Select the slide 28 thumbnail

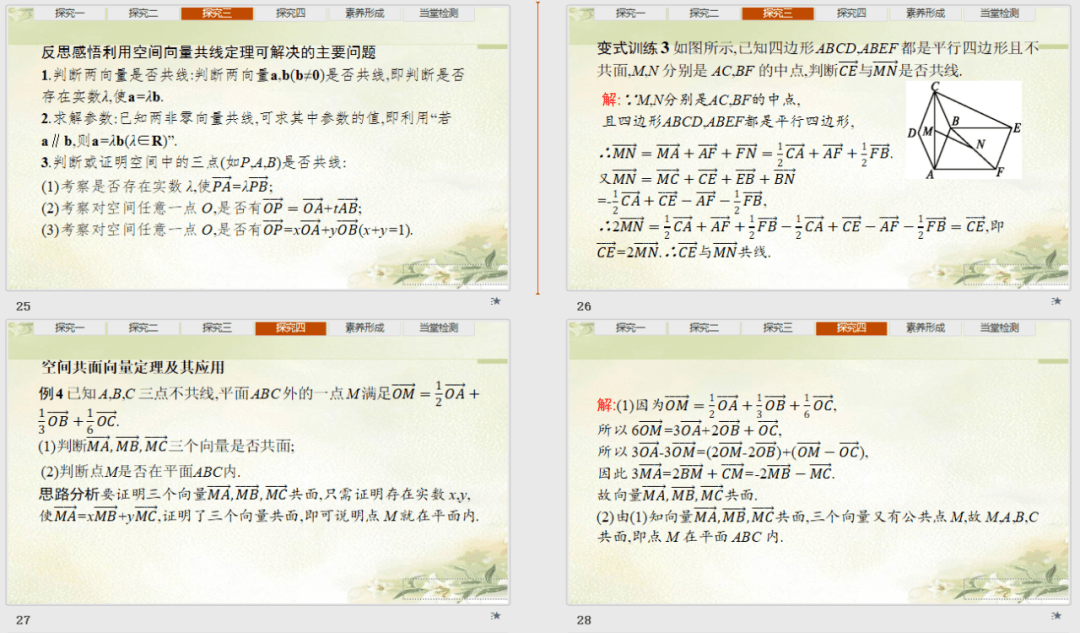pos(819,462)
